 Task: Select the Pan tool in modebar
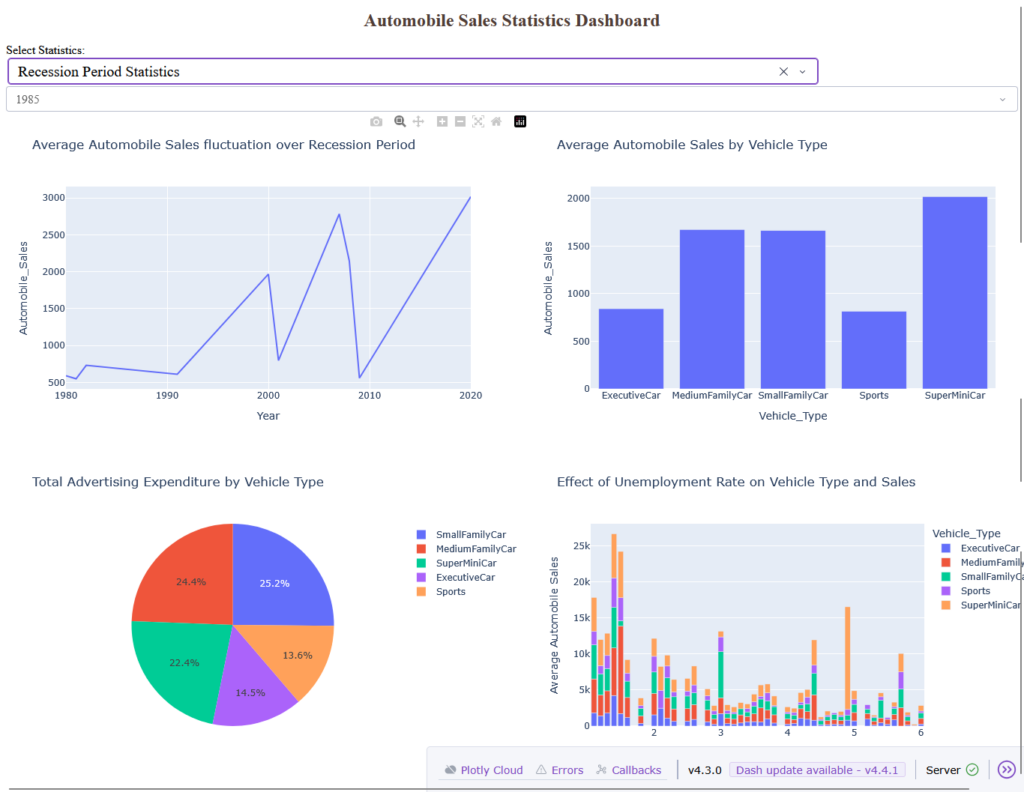[x=419, y=121]
